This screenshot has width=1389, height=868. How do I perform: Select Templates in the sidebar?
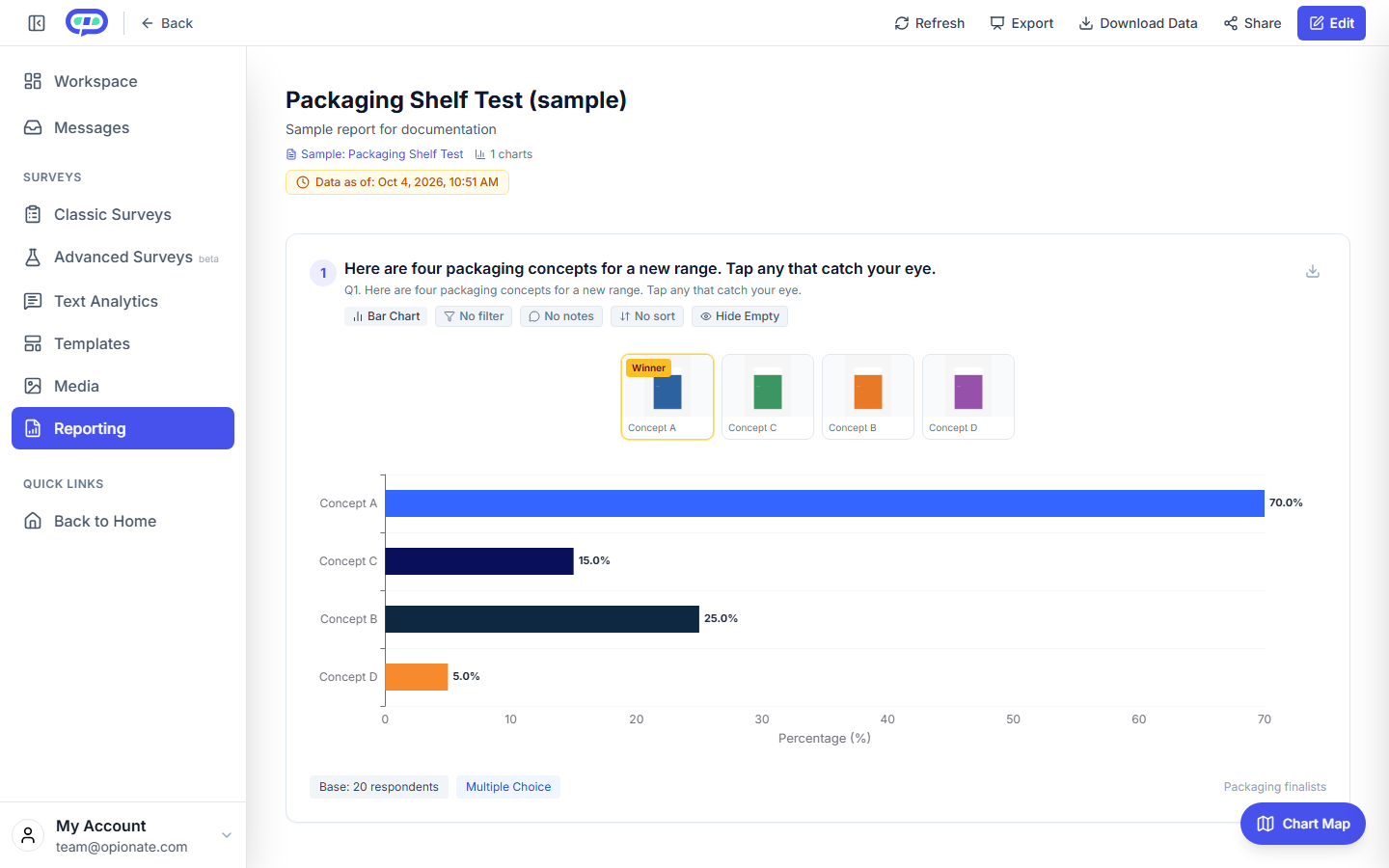click(x=123, y=343)
